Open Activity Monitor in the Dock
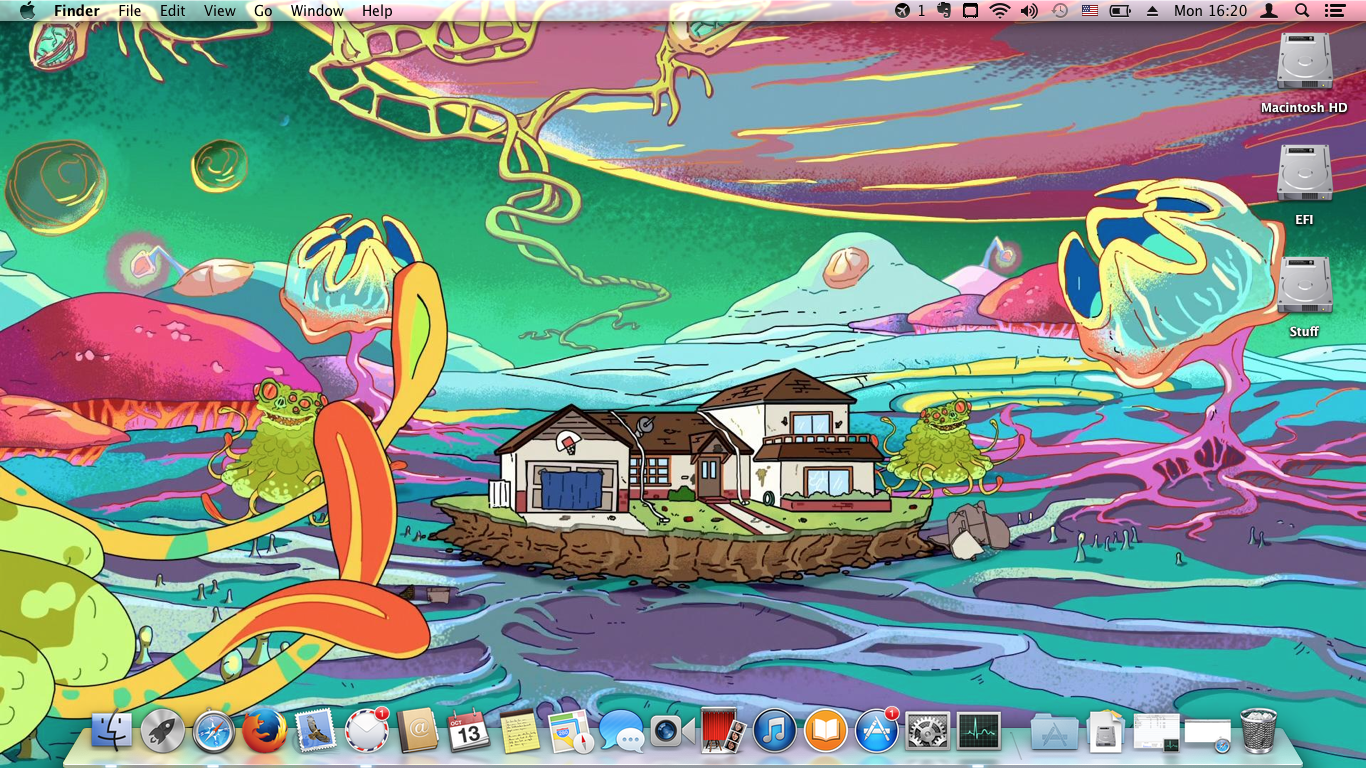Screen dimensions: 1366x768 978,732
